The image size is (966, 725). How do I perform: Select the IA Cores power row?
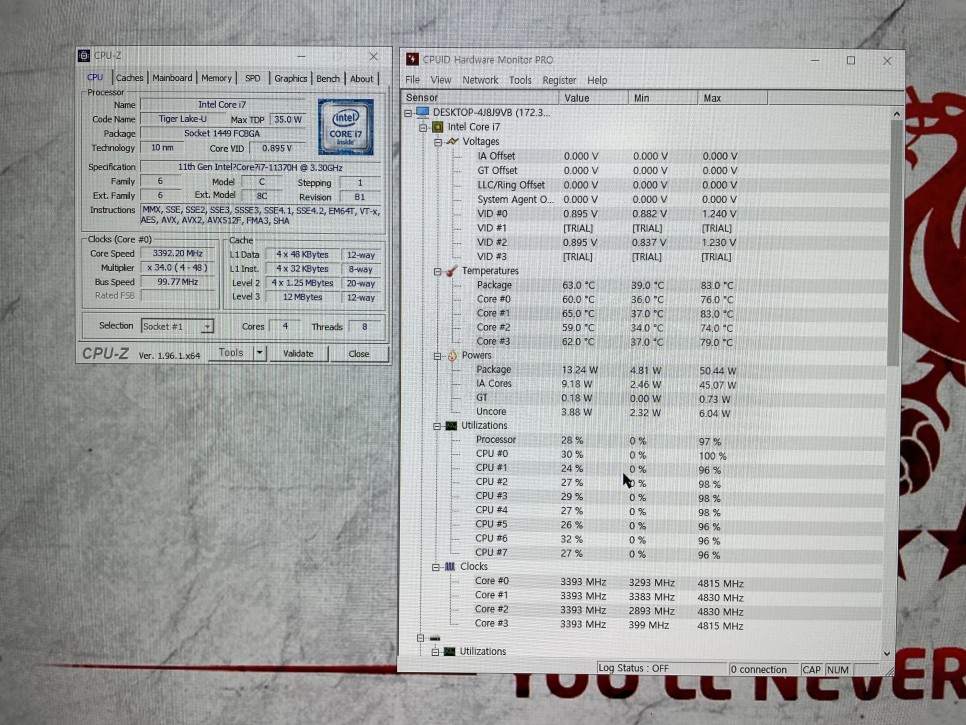pyautogui.click(x=672, y=384)
